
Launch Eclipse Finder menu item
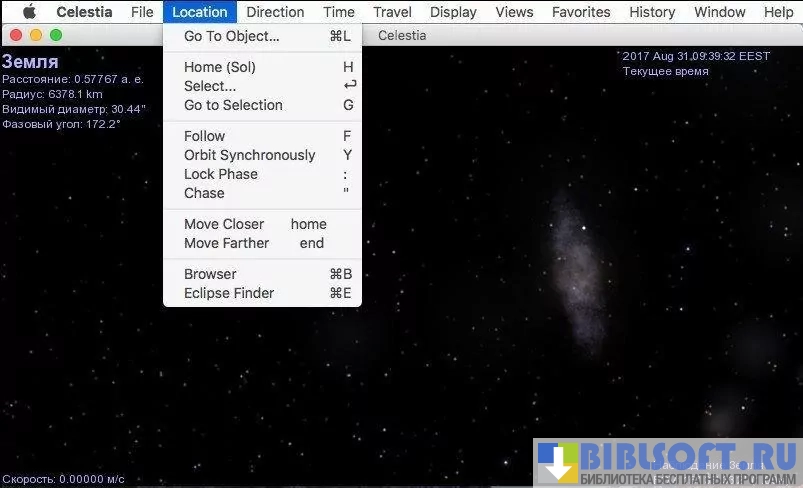(x=229, y=293)
